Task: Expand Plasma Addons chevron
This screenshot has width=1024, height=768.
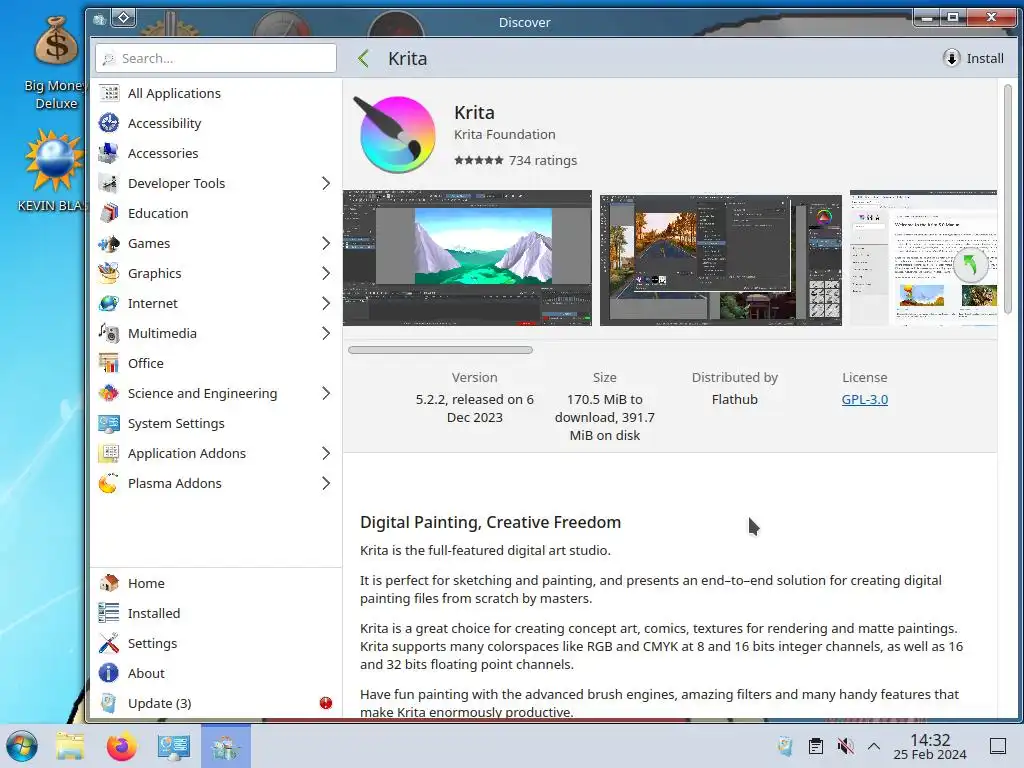Action: point(326,484)
